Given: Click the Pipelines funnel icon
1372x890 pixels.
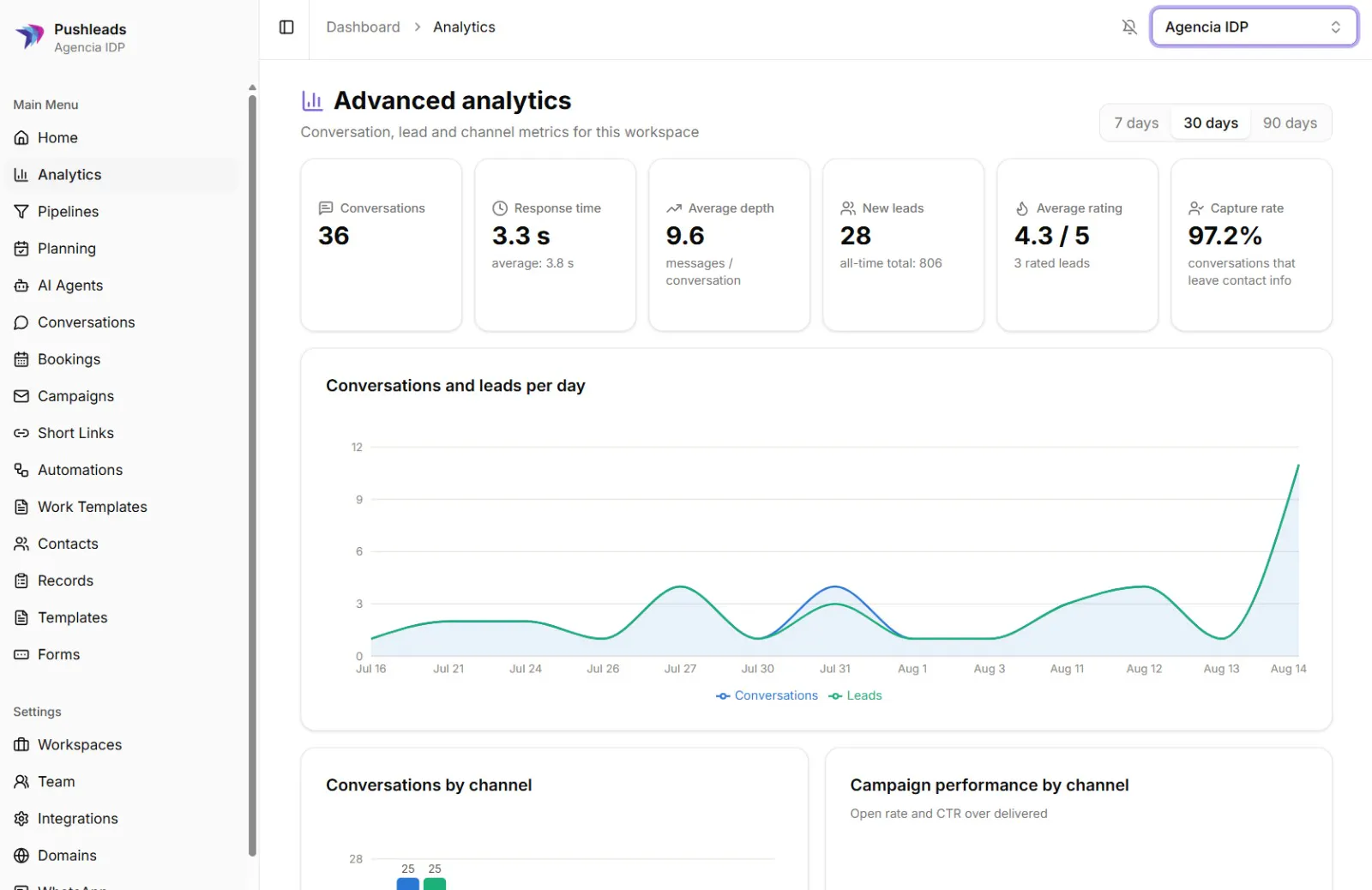Looking at the screenshot, I should click(21, 212).
